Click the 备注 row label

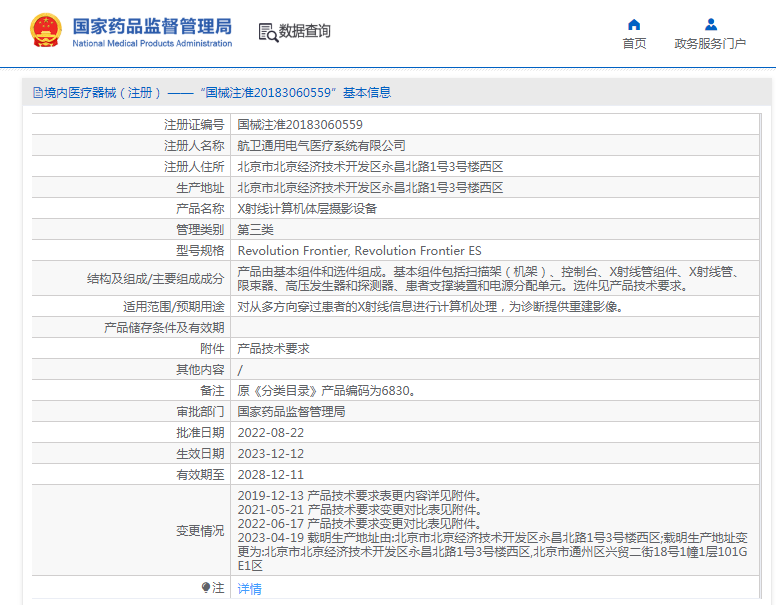pyautogui.click(x=212, y=391)
